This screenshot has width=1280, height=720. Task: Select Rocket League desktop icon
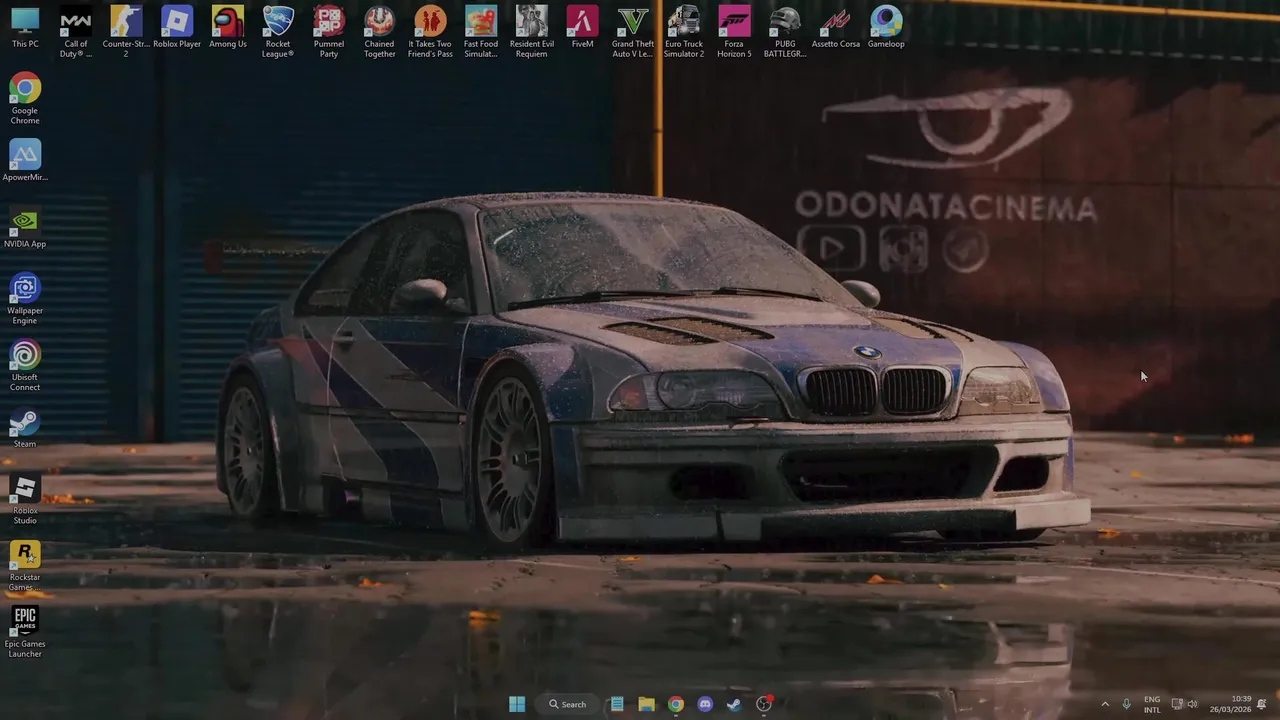pyautogui.click(x=278, y=31)
